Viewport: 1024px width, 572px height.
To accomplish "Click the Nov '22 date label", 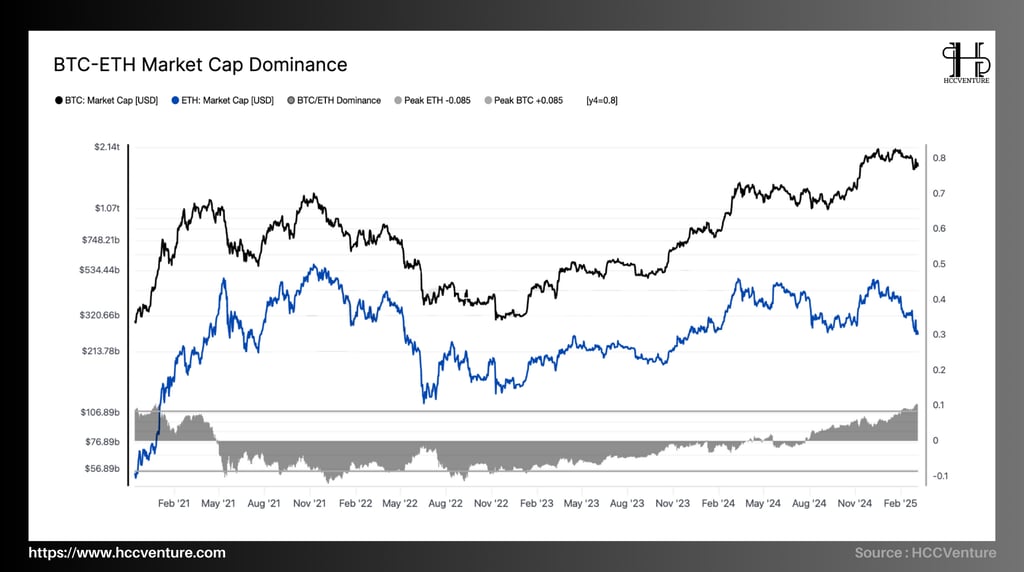I will (491, 503).
